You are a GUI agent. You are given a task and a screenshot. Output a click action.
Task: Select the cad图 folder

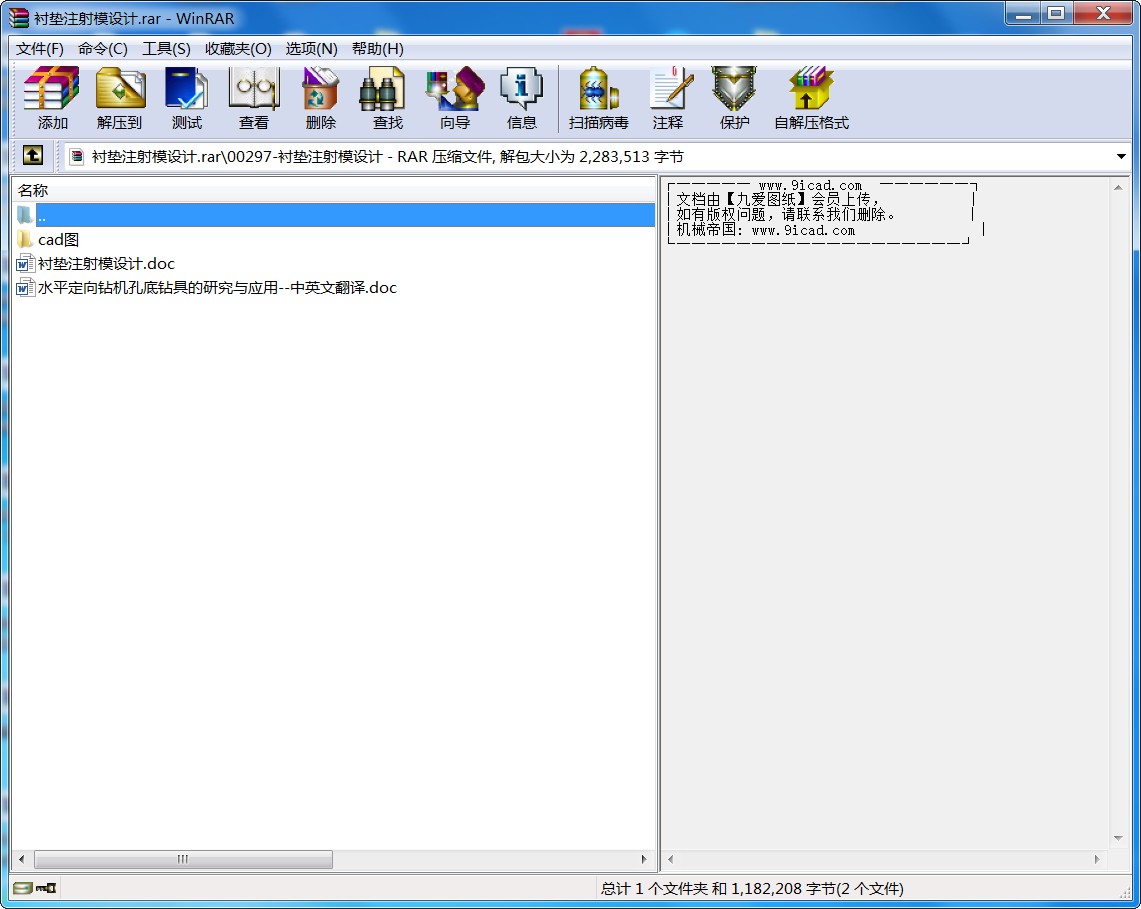[58, 240]
